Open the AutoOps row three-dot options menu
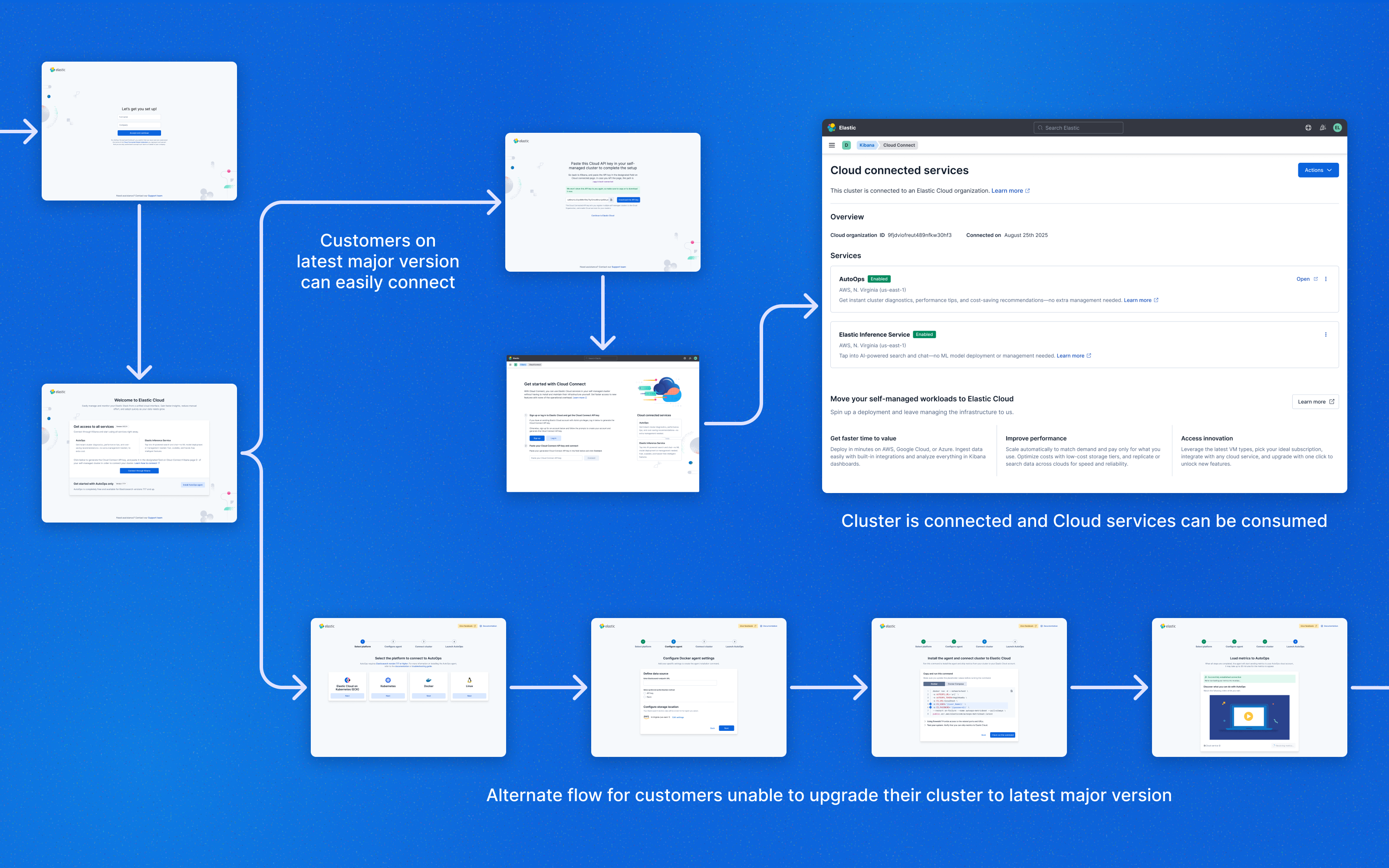 coord(1326,279)
